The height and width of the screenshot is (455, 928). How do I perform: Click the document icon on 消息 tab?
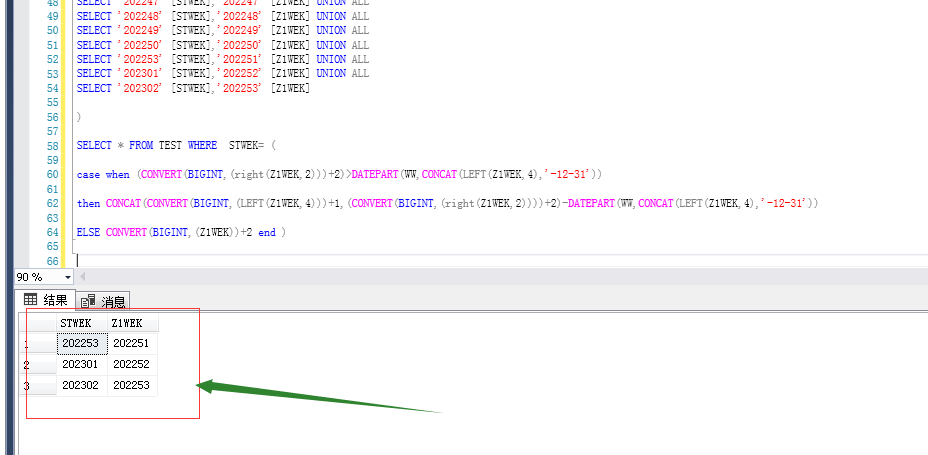click(88, 301)
